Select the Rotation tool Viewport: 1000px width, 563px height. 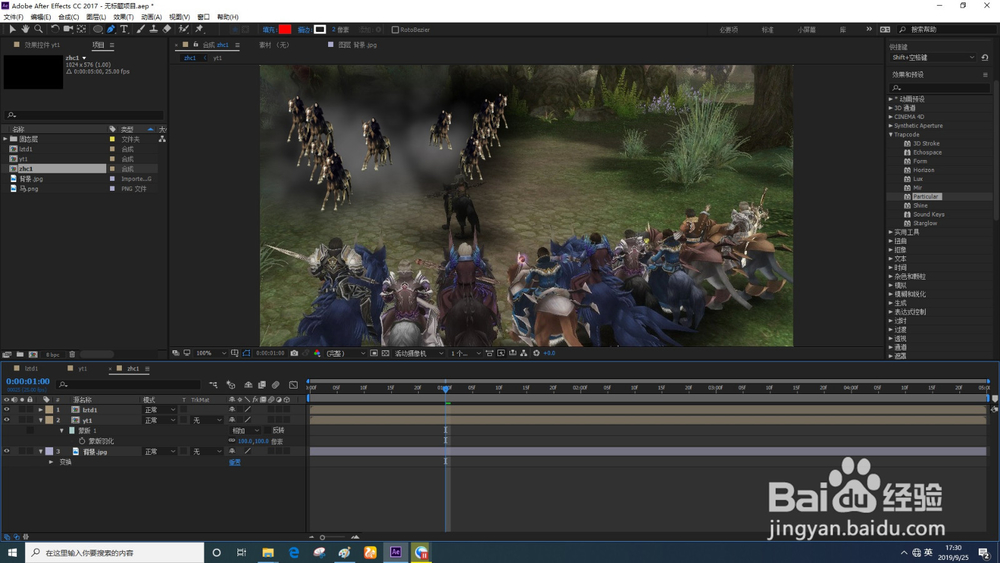click(55, 29)
